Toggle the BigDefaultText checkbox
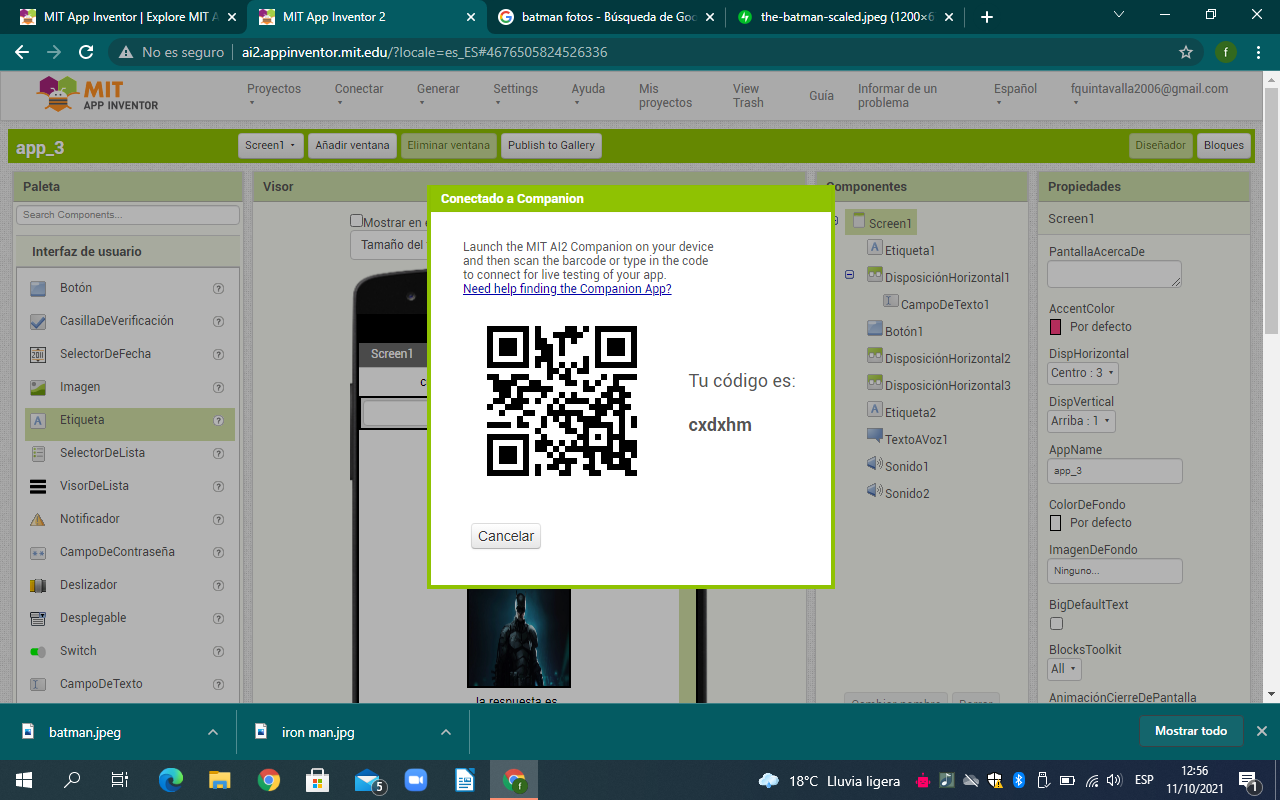The image size is (1280, 800). click(1056, 624)
